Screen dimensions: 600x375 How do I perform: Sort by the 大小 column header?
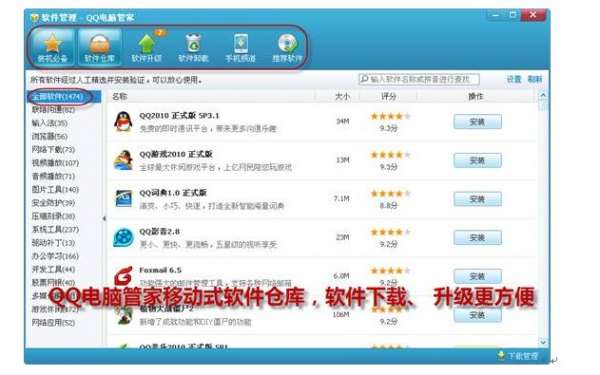342,96
